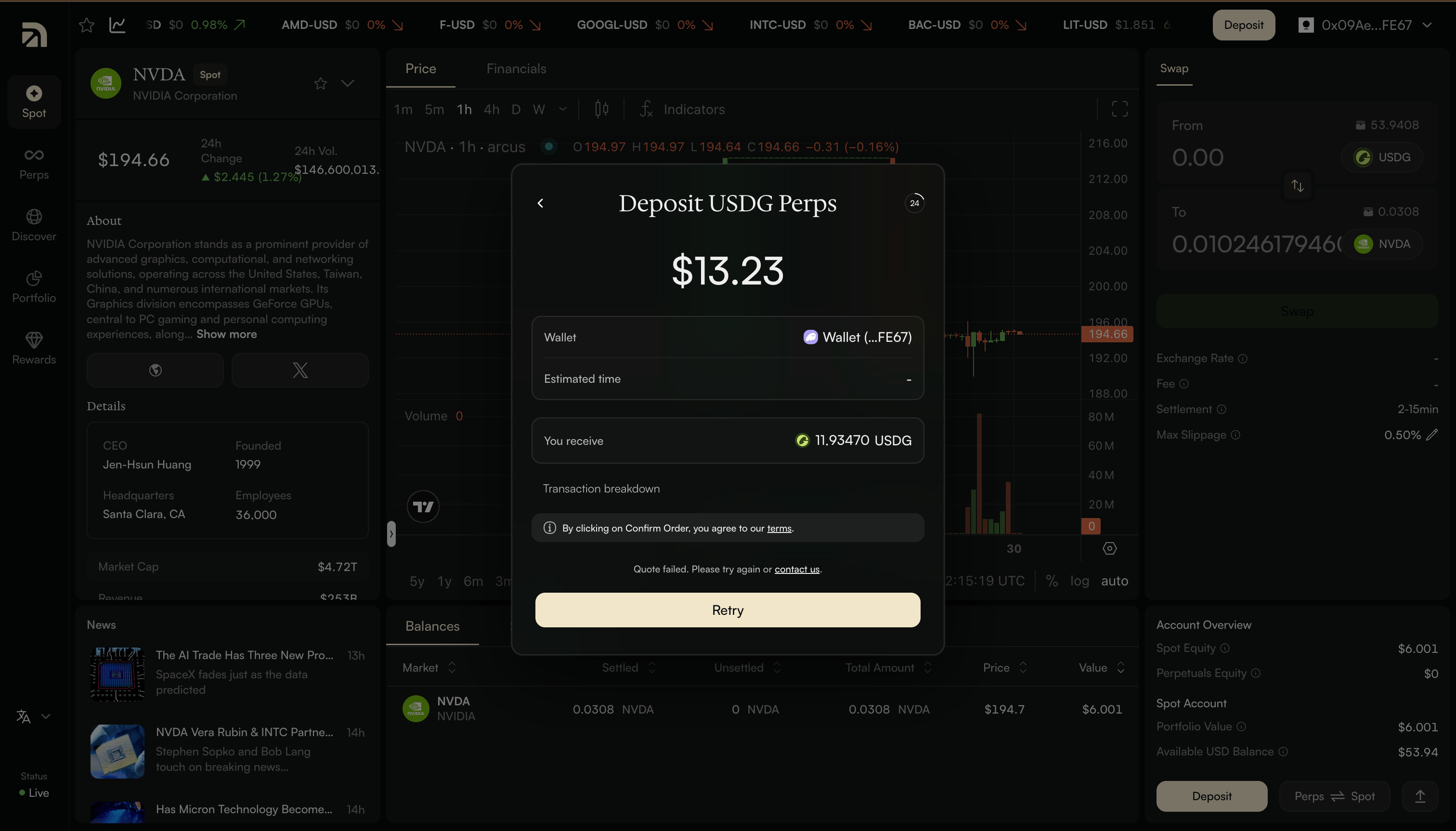Click the Deposit button in header
Image resolution: width=1456 pixels, height=831 pixels.
point(1244,25)
